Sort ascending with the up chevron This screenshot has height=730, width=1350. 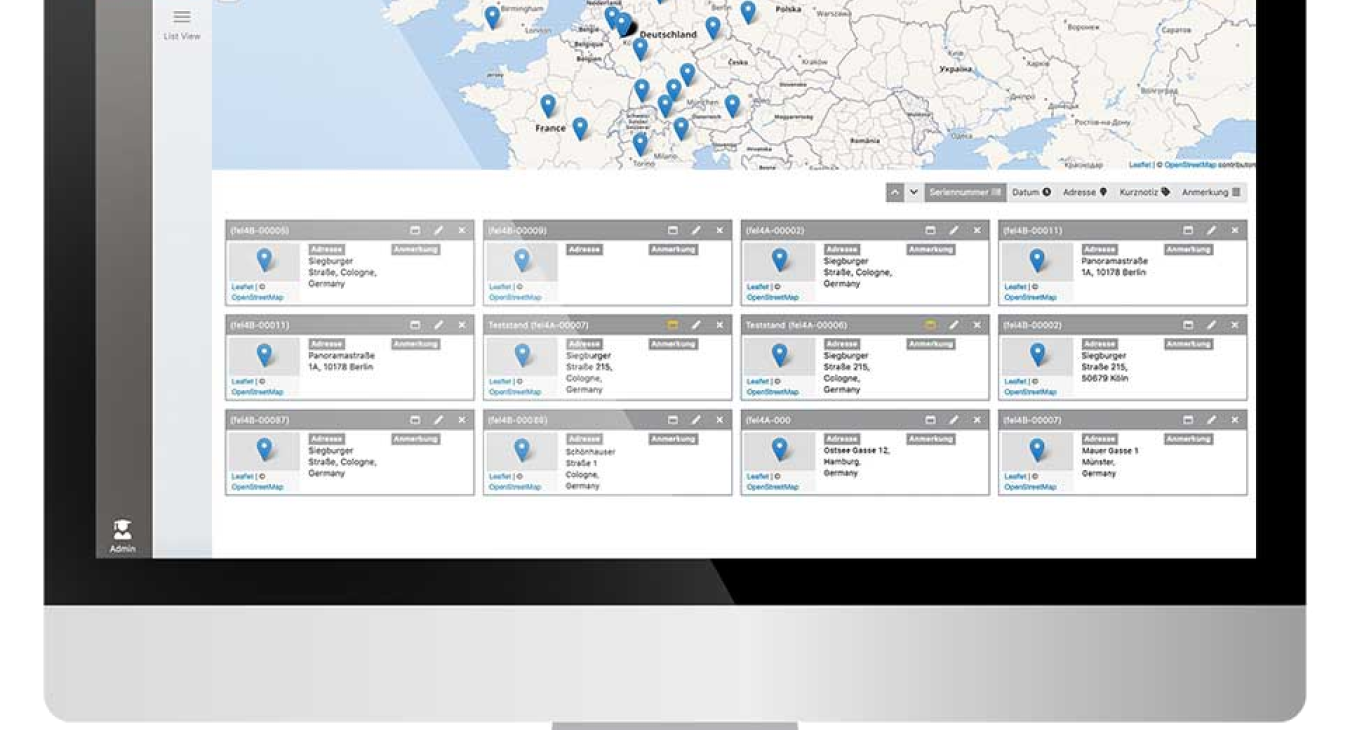(895, 192)
